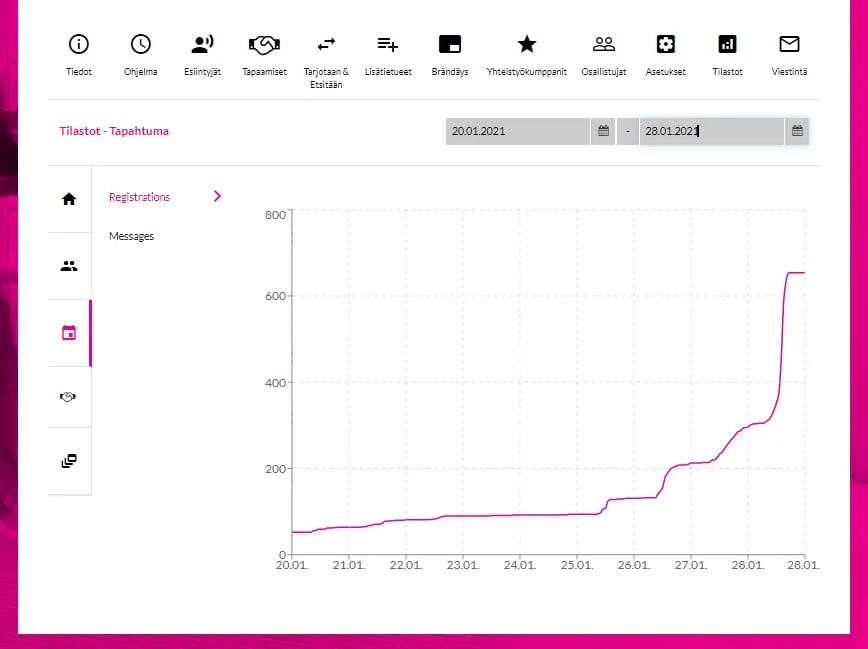The image size is (868, 649).
Task: Click the Tarjotaan & Etsitään arrows icon
Action: pos(326,44)
